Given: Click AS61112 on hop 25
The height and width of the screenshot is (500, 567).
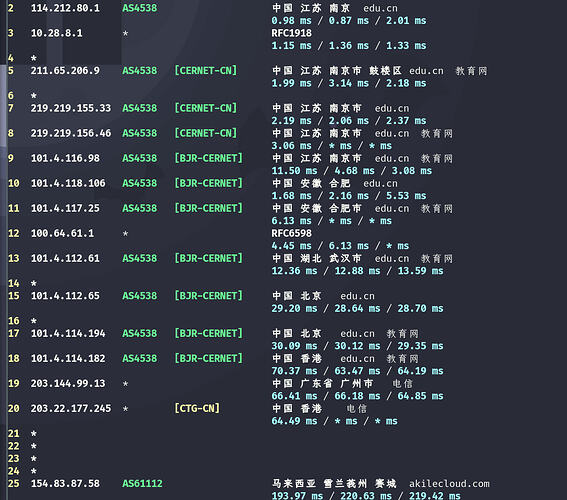Looking at the screenshot, I should pyautogui.click(x=142, y=484).
